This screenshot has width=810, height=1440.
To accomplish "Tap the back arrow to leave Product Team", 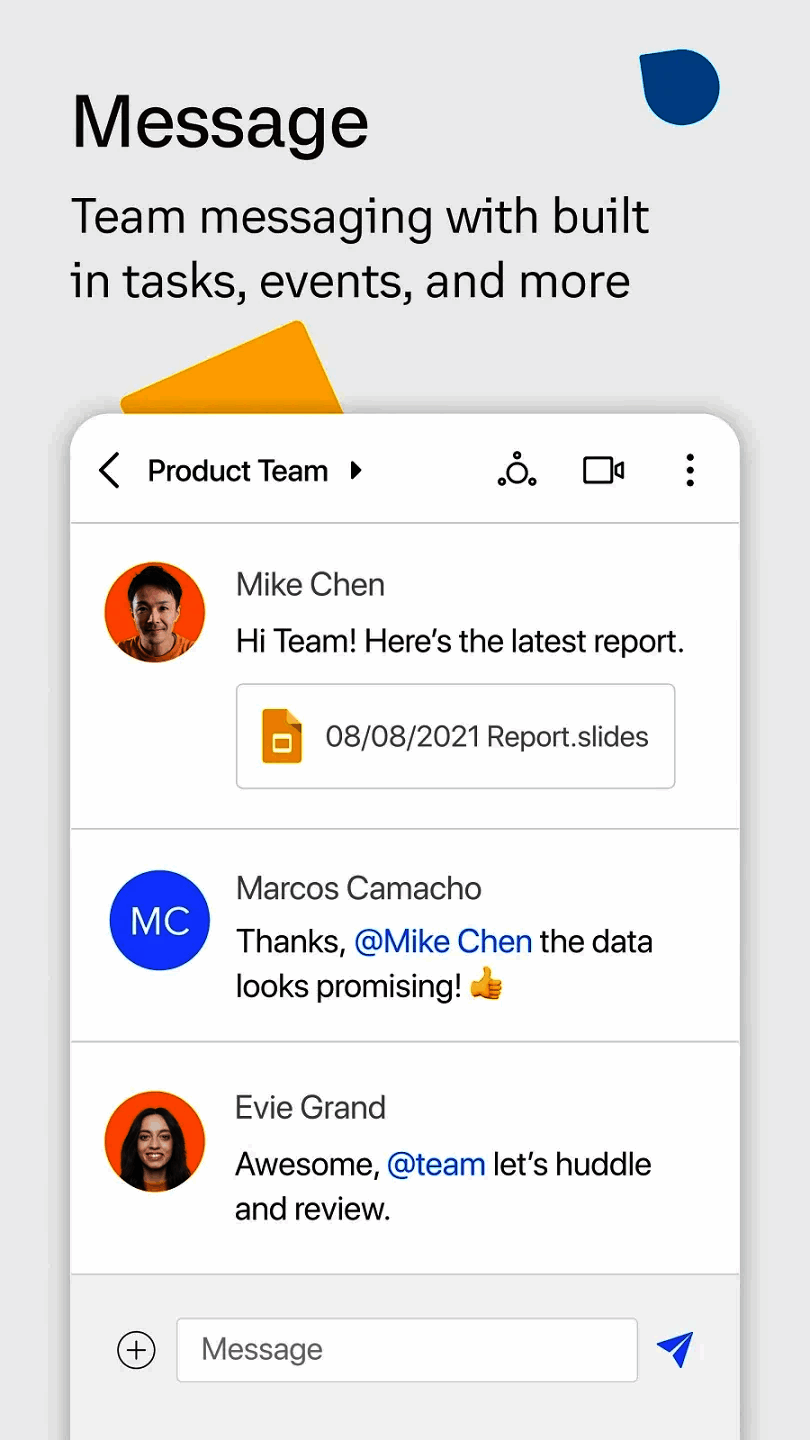I will tap(109, 470).
